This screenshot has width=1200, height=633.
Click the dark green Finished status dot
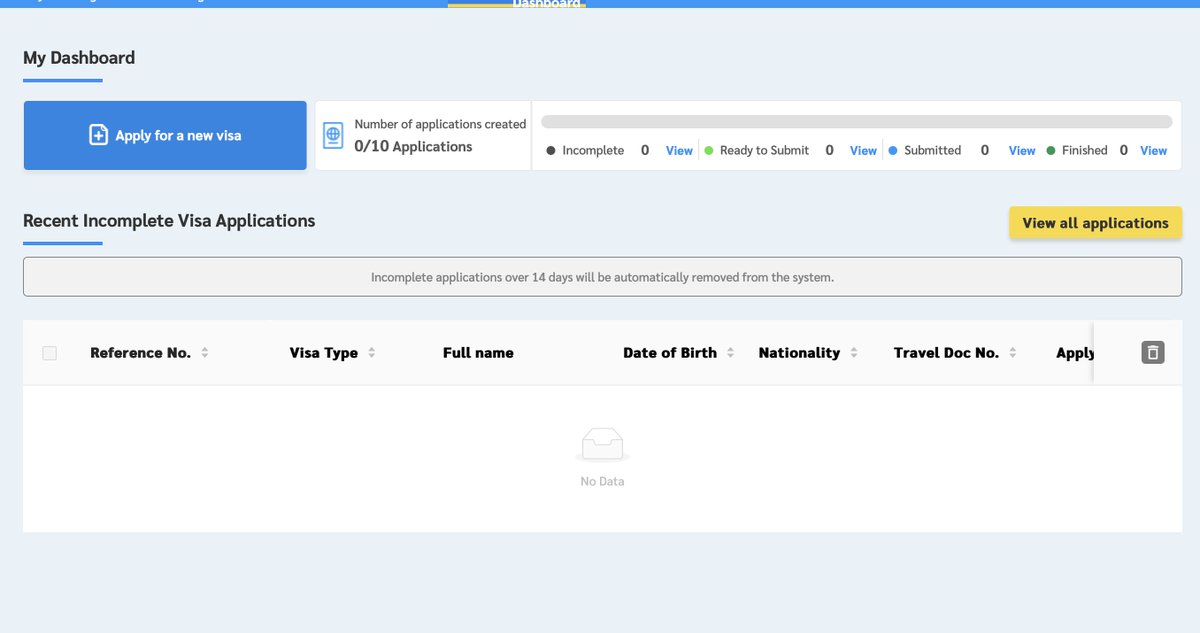(x=1051, y=151)
